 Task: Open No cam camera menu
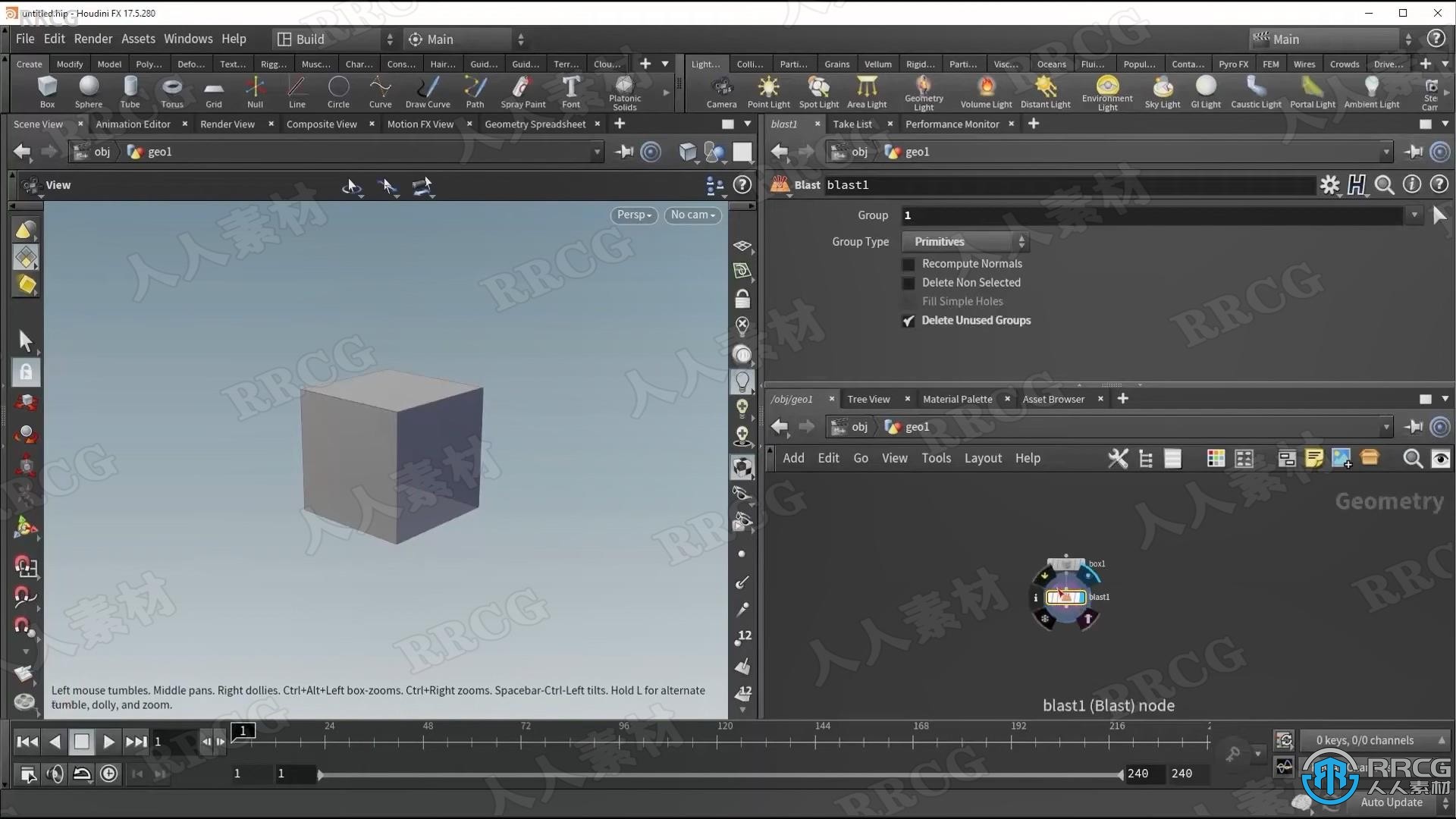[x=692, y=215]
